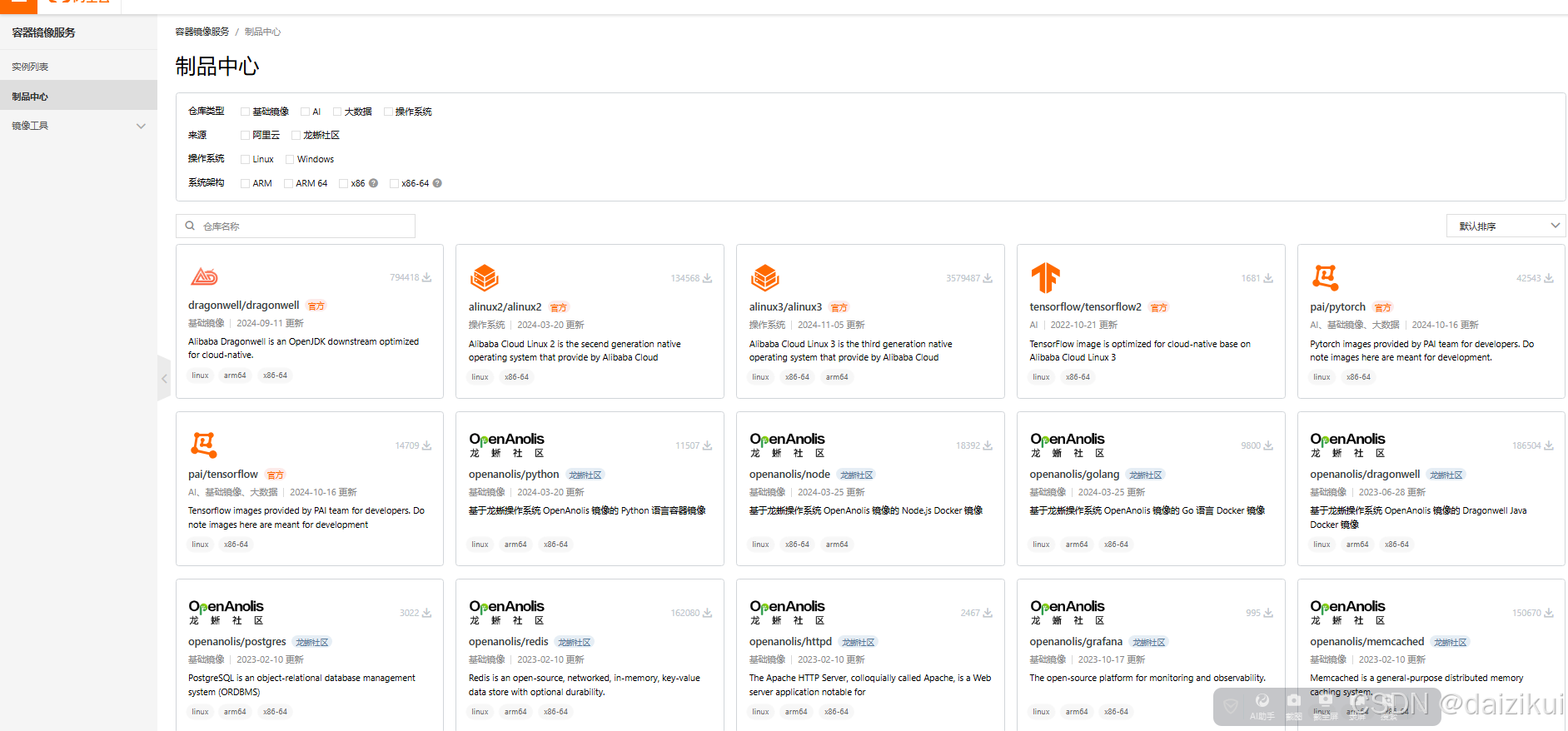Image resolution: width=1568 pixels, height=731 pixels.
Task: Click the alinux3 orange box icon
Action: 765,277
